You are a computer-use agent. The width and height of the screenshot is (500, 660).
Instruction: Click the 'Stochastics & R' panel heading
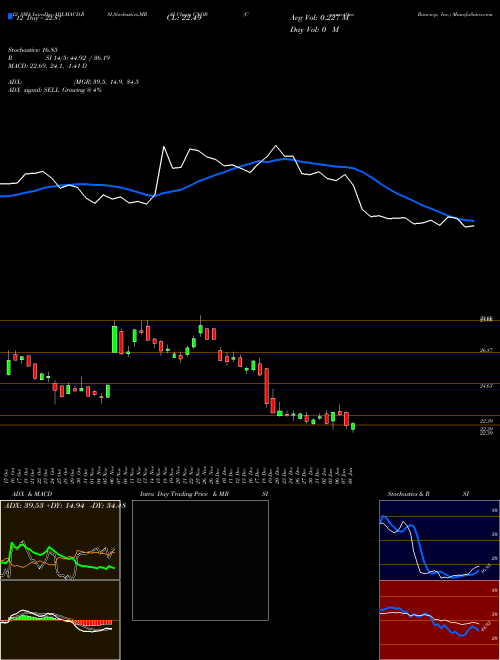[409, 494]
